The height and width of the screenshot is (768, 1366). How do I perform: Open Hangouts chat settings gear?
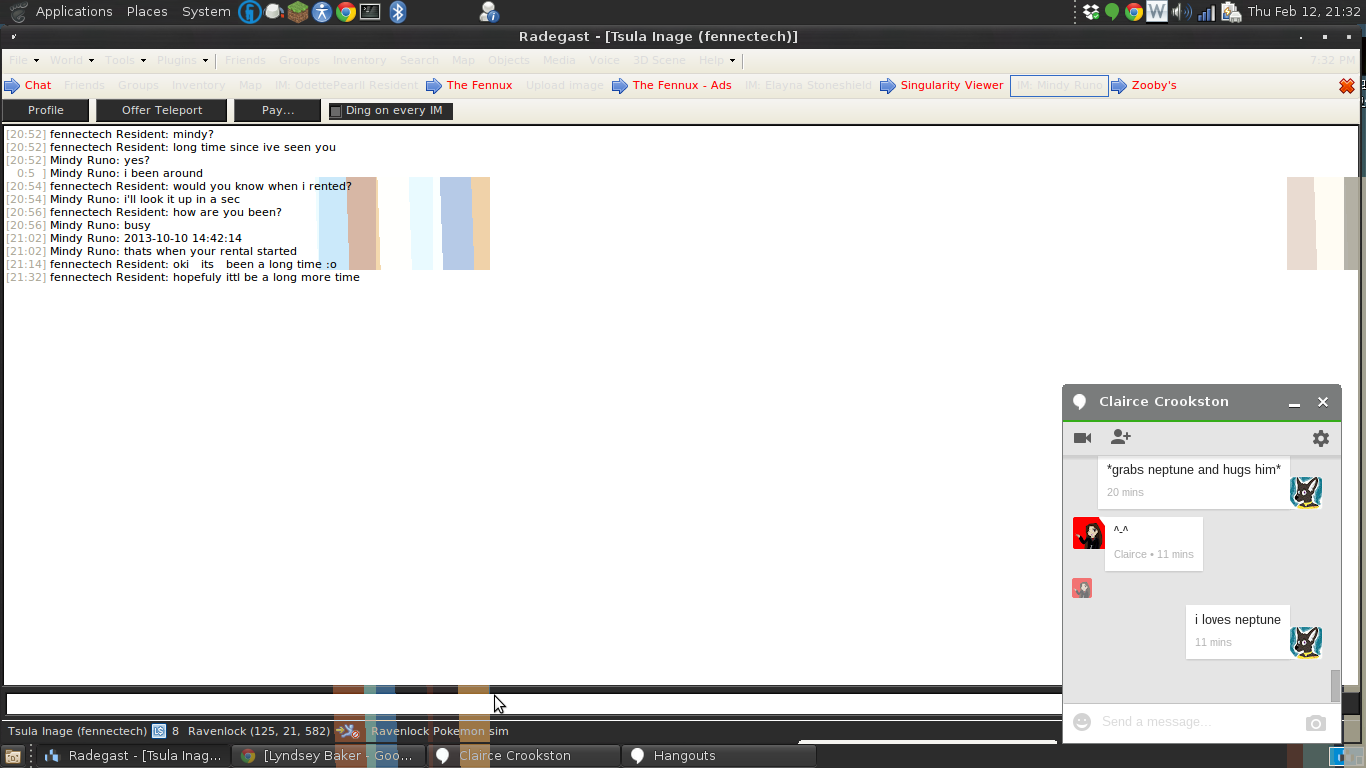point(1320,438)
